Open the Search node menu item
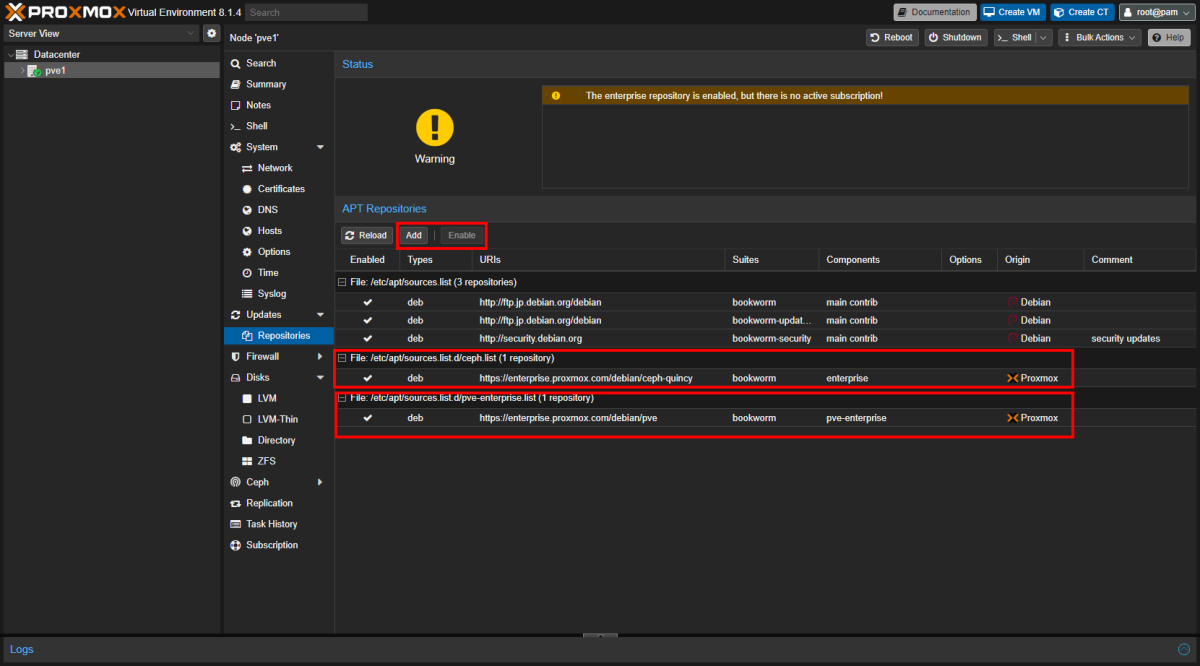 pos(279,63)
